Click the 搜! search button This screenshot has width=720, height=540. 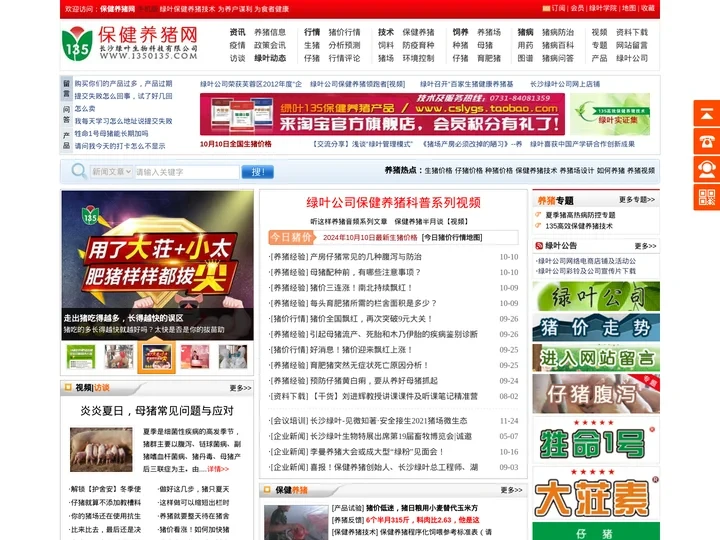(258, 172)
